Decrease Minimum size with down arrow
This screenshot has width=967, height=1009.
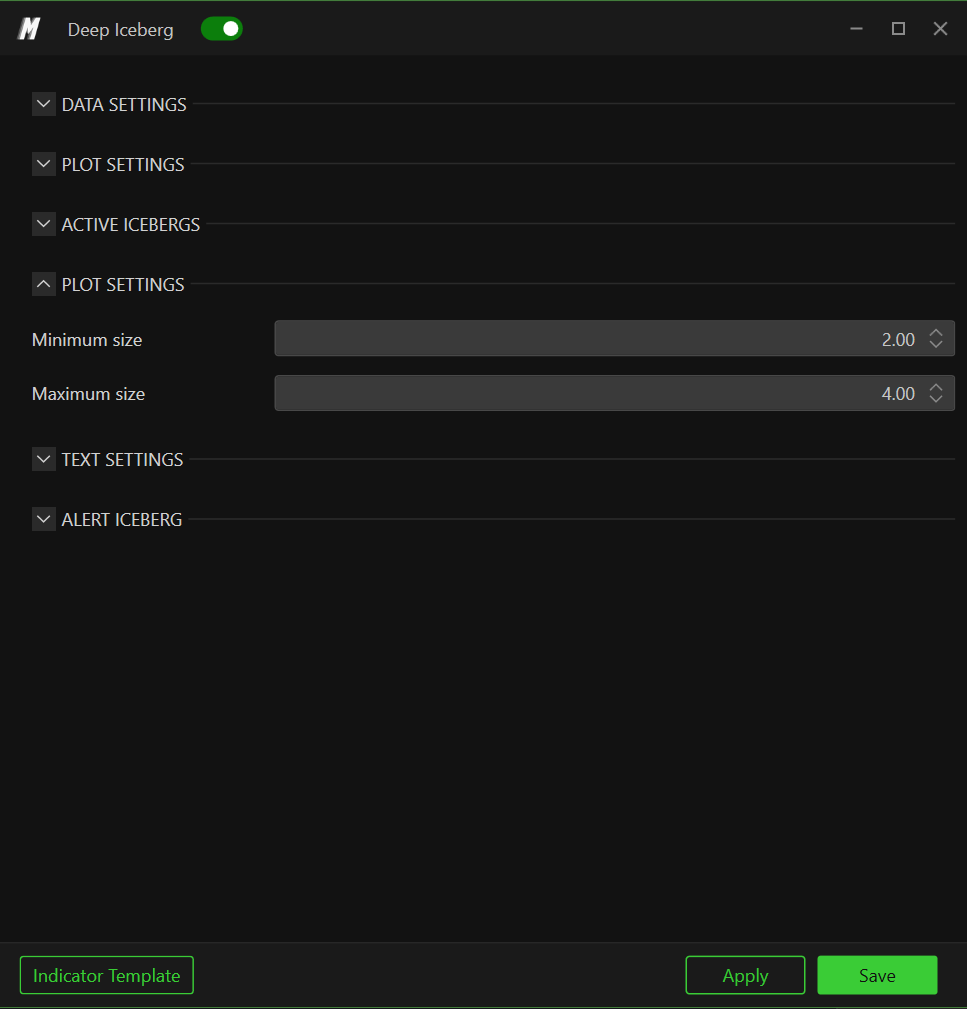click(936, 344)
